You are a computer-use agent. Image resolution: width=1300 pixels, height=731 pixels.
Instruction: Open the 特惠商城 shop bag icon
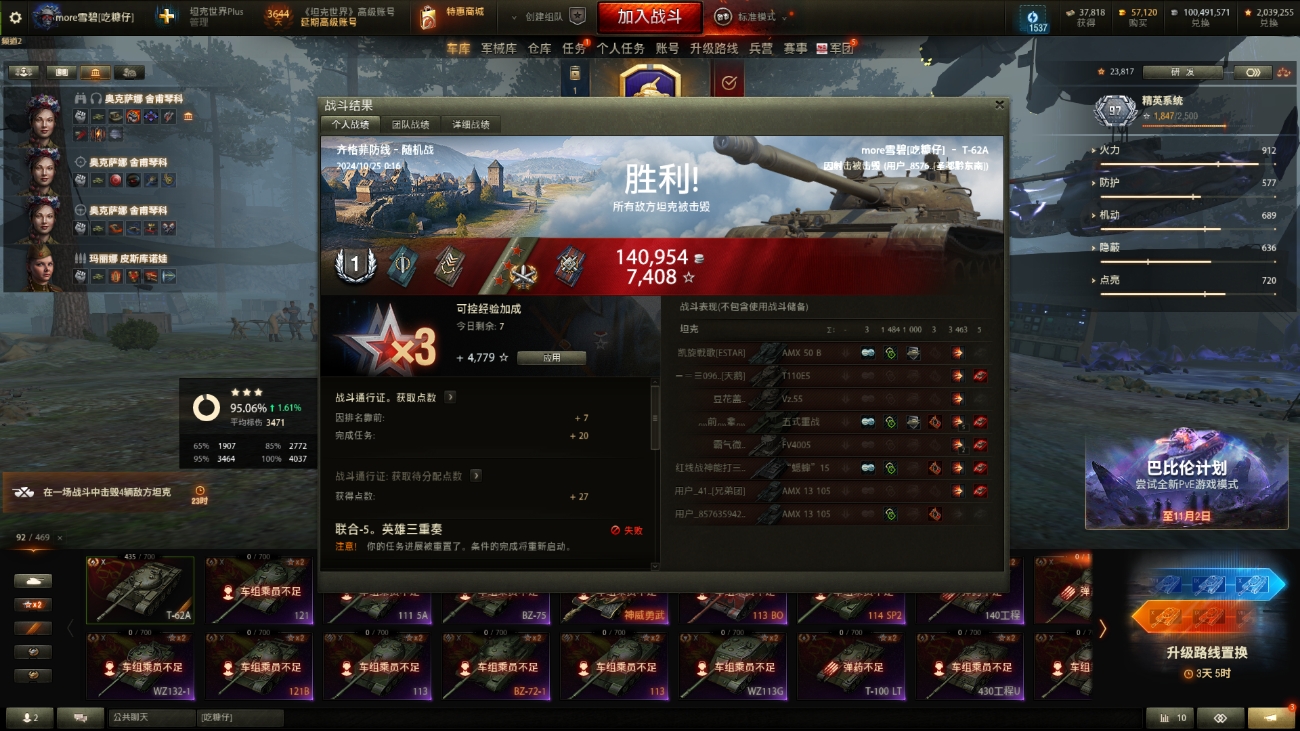(x=428, y=16)
